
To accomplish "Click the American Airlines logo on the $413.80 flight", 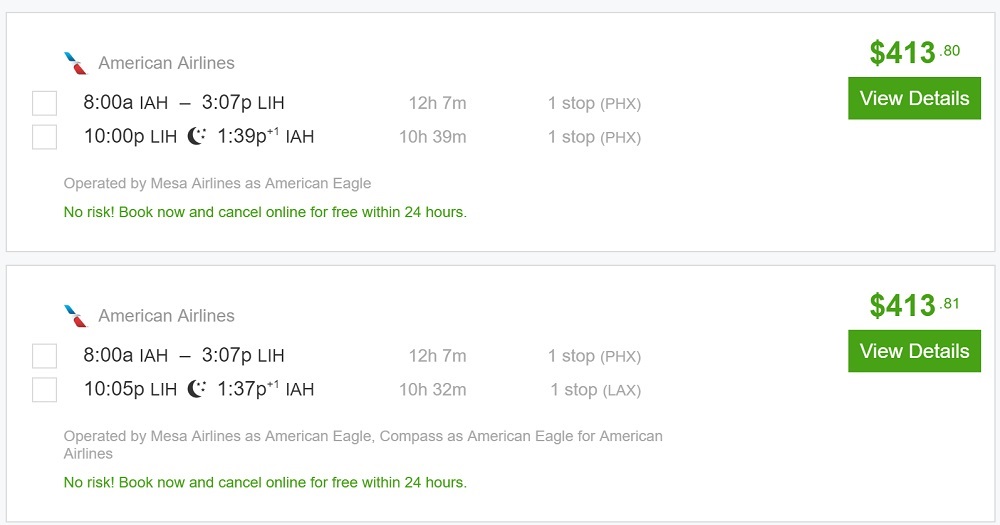I will 76,63.
